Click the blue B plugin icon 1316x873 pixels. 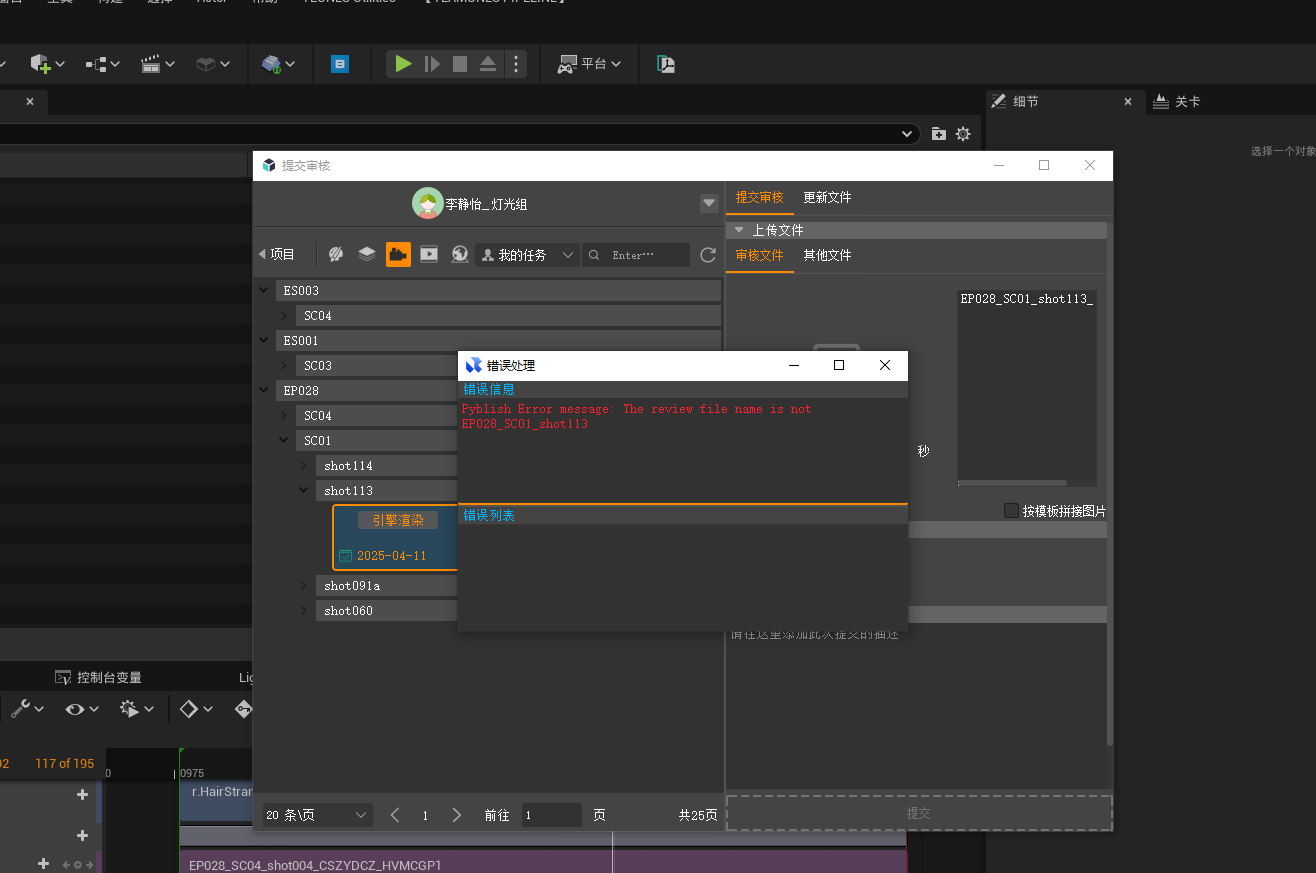point(340,64)
